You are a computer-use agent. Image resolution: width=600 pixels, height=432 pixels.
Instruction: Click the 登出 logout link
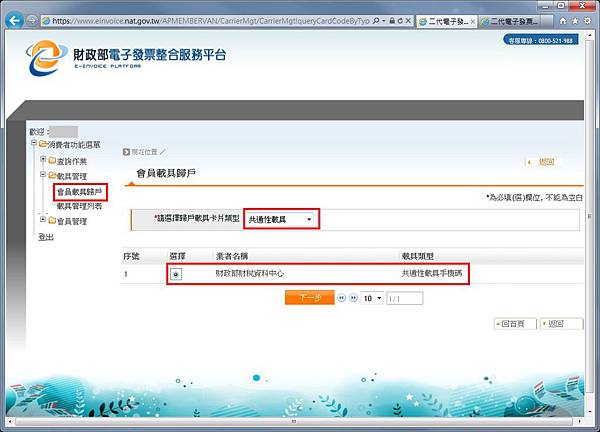[46, 237]
